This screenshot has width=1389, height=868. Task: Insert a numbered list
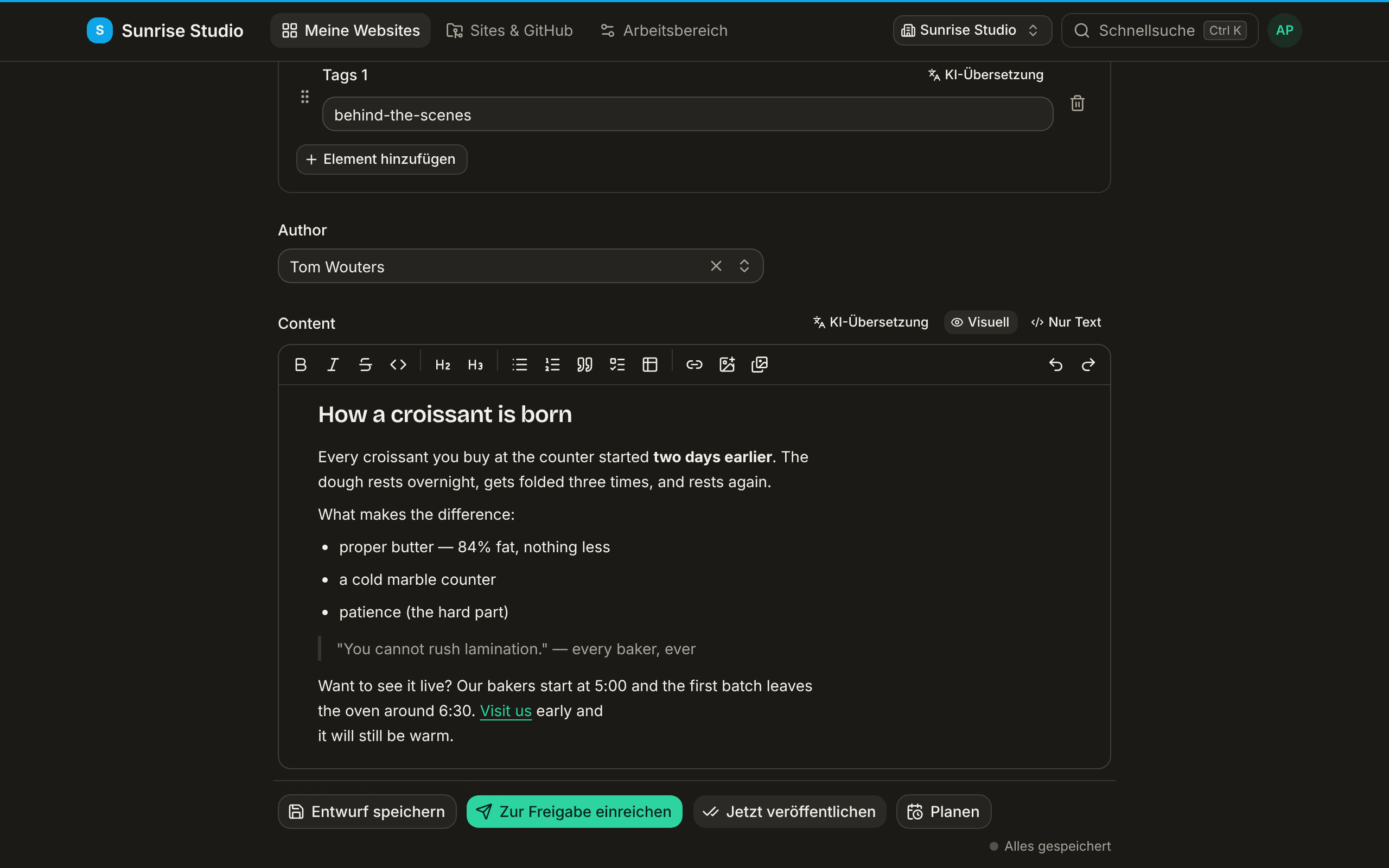click(x=552, y=365)
